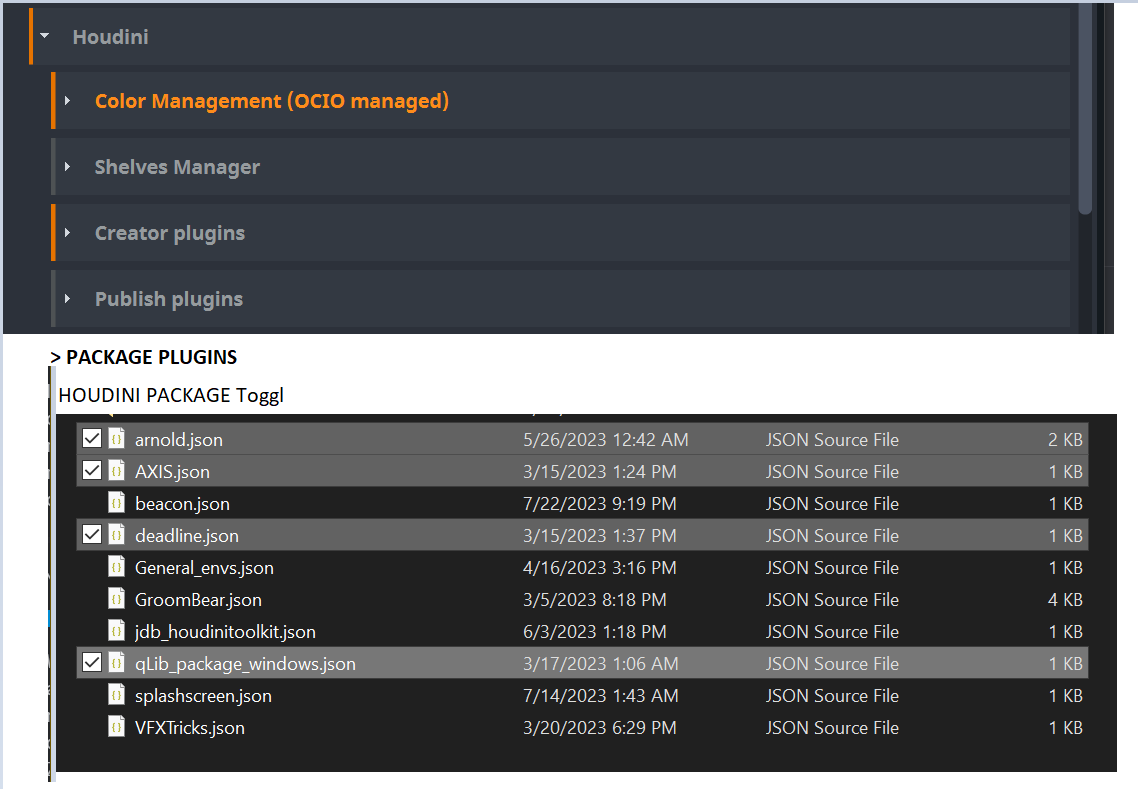
Task: Click the deadline.json file icon
Action: point(117,535)
